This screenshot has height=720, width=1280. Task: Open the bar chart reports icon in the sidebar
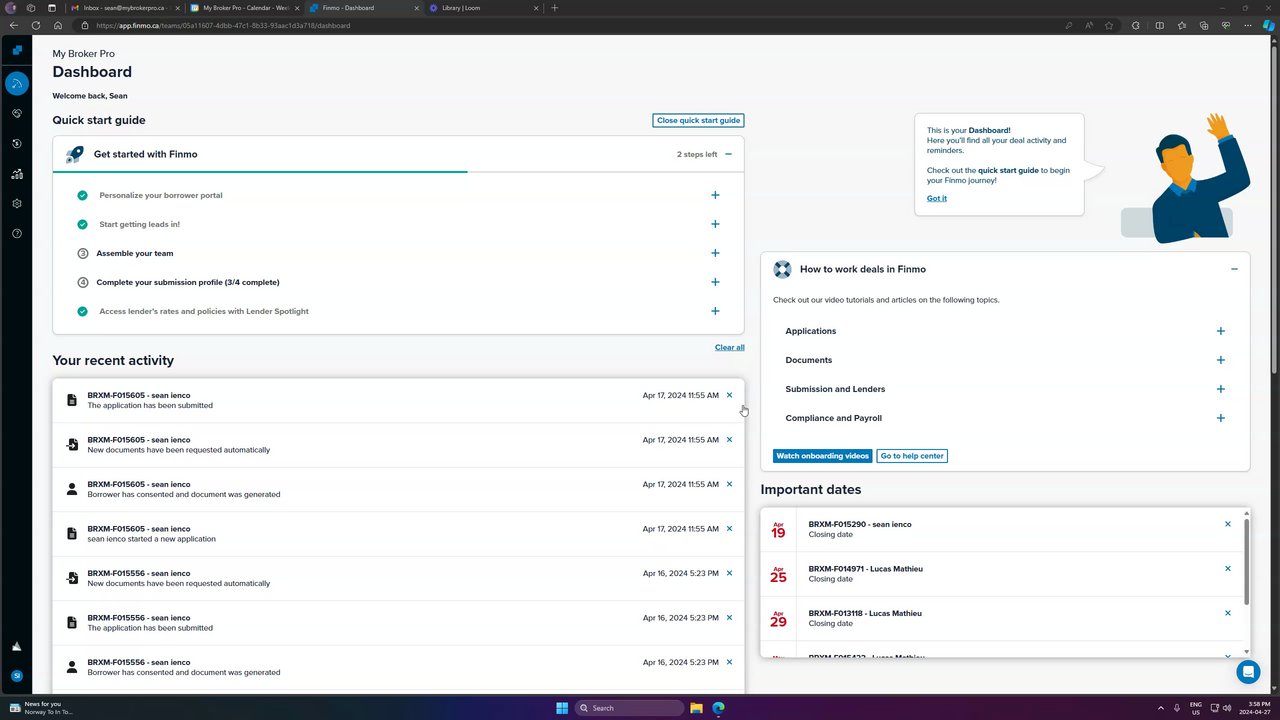coord(16,174)
